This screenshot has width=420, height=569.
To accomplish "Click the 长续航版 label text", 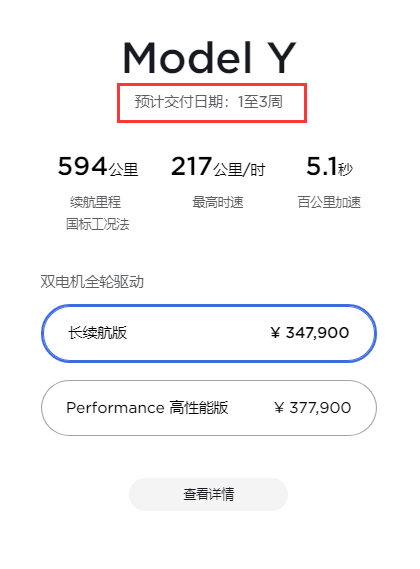I will pyautogui.click(x=98, y=332).
